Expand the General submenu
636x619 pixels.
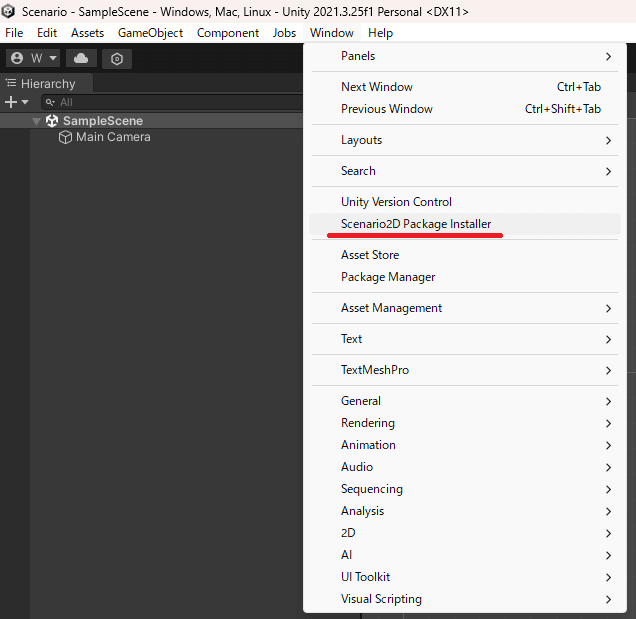pos(465,401)
